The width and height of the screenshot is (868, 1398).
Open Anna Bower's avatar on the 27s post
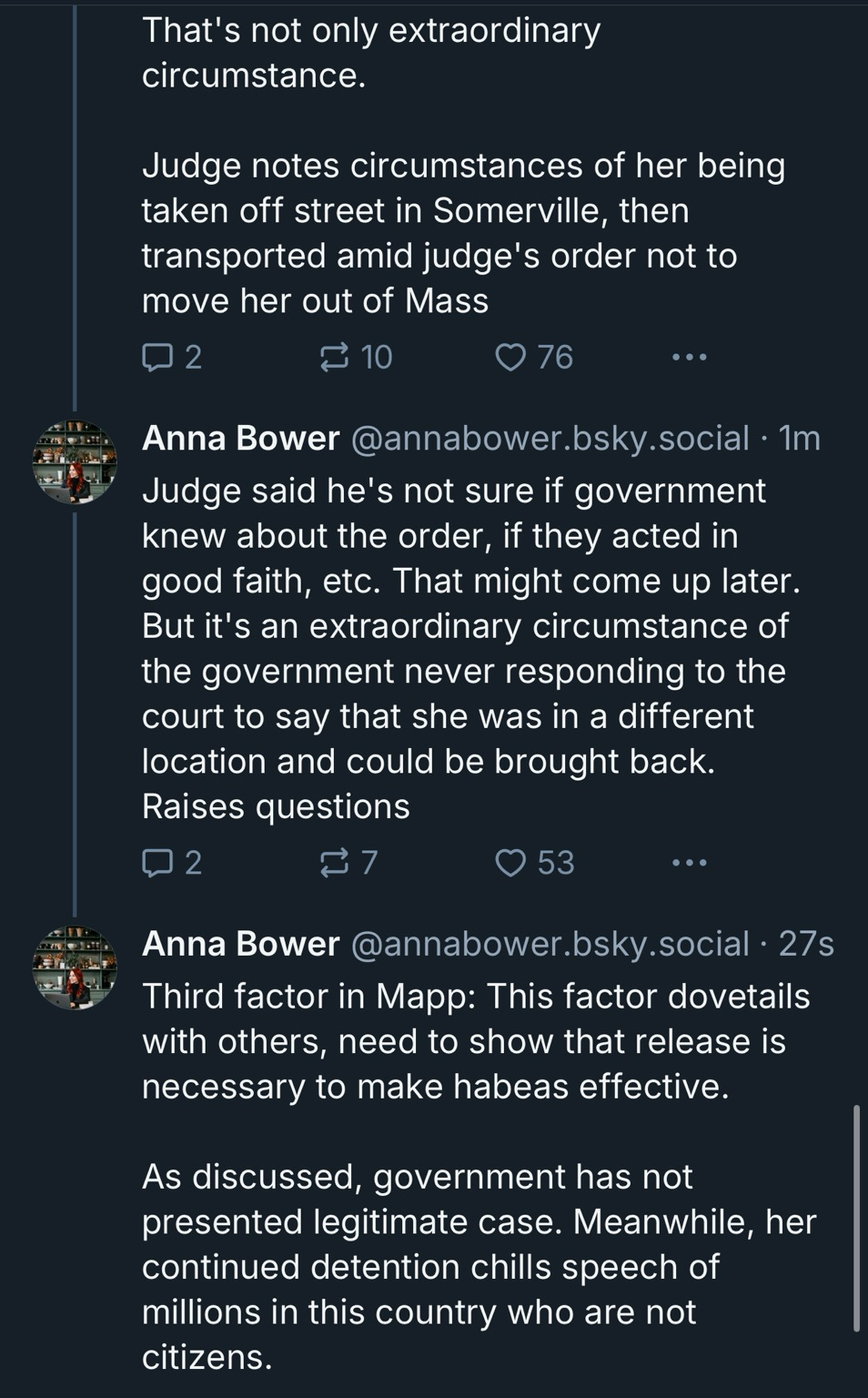pos(75,968)
